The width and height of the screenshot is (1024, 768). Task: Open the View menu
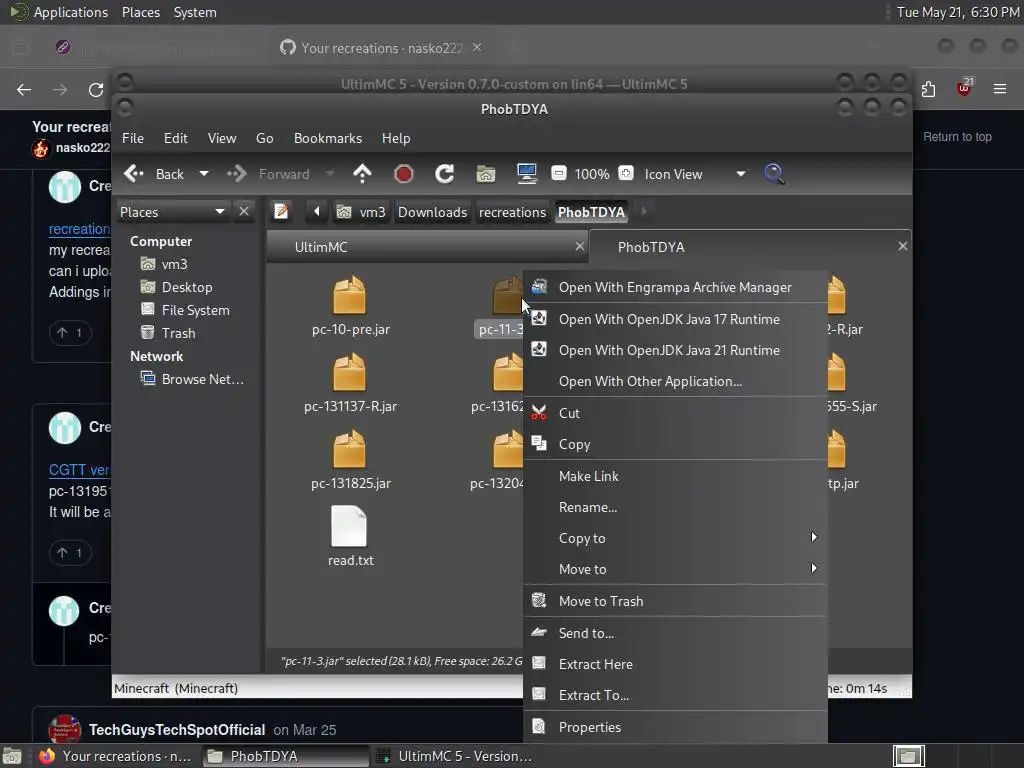[x=222, y=138]
